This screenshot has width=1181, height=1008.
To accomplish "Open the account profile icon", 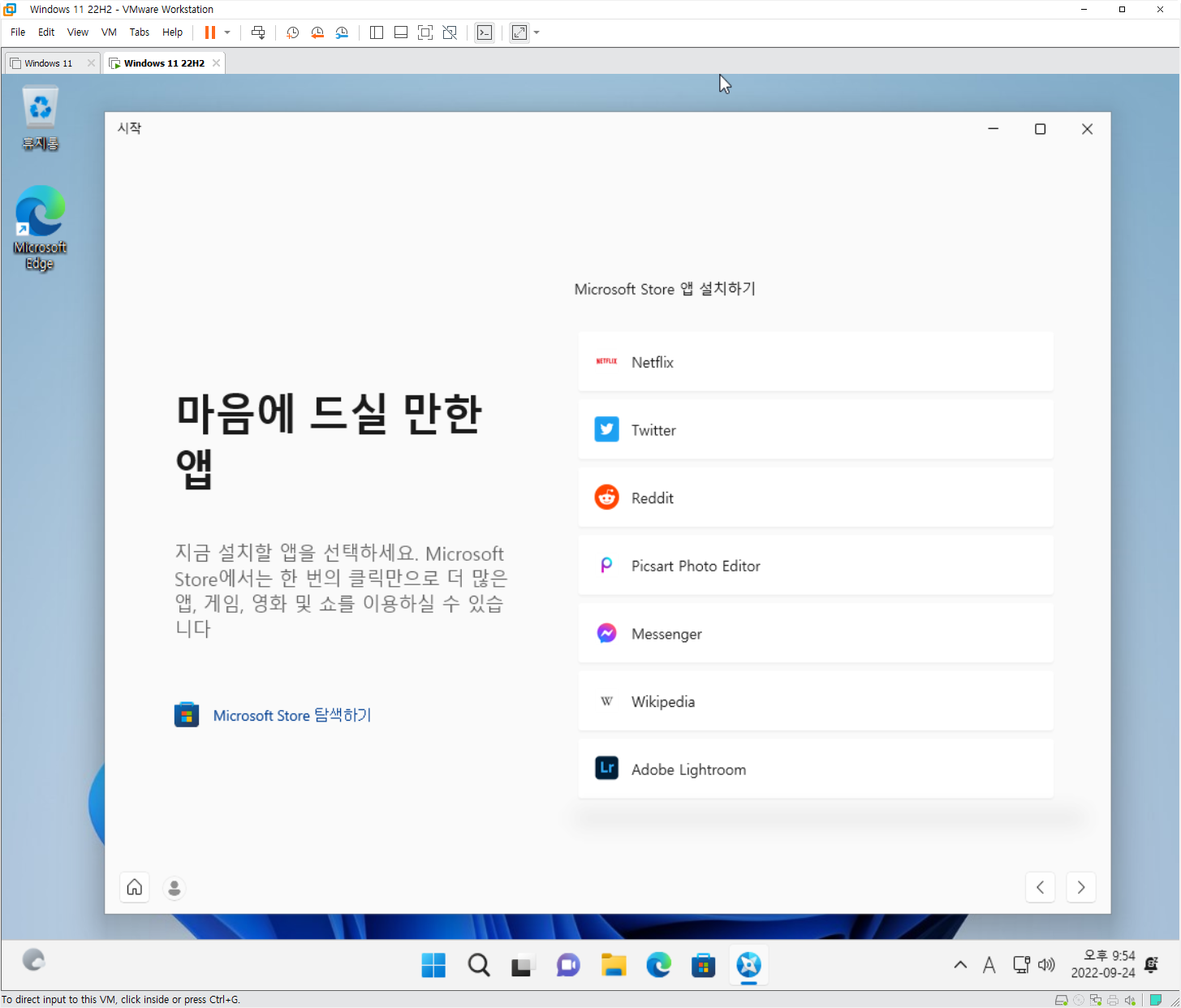I will click(175, 888).
